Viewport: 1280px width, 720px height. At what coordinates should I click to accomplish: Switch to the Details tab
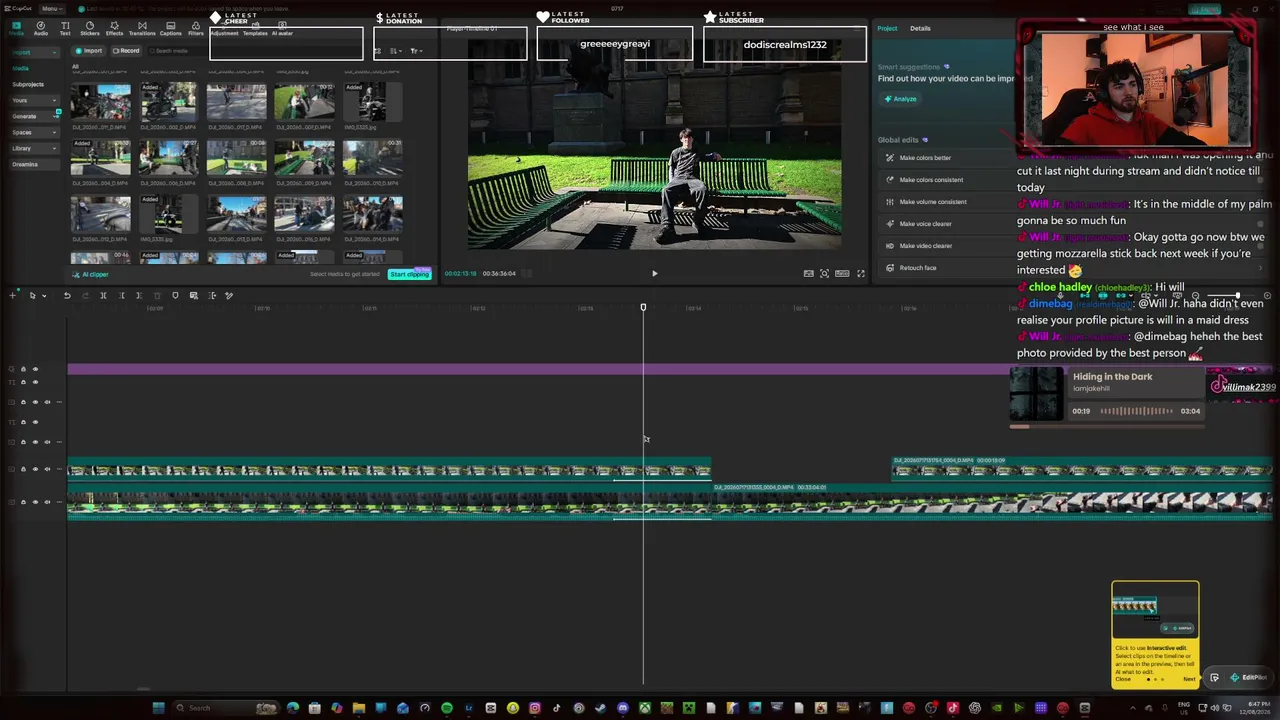pos(920,28)
